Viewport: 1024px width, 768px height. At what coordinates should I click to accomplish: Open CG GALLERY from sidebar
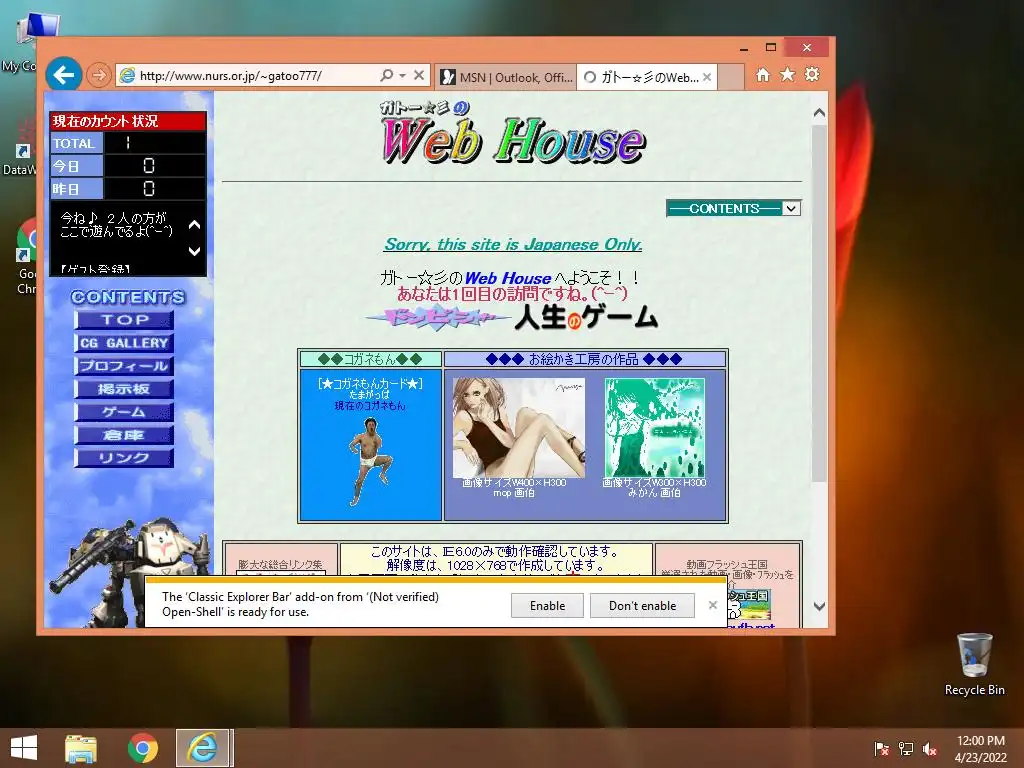(x=124, y=343)
